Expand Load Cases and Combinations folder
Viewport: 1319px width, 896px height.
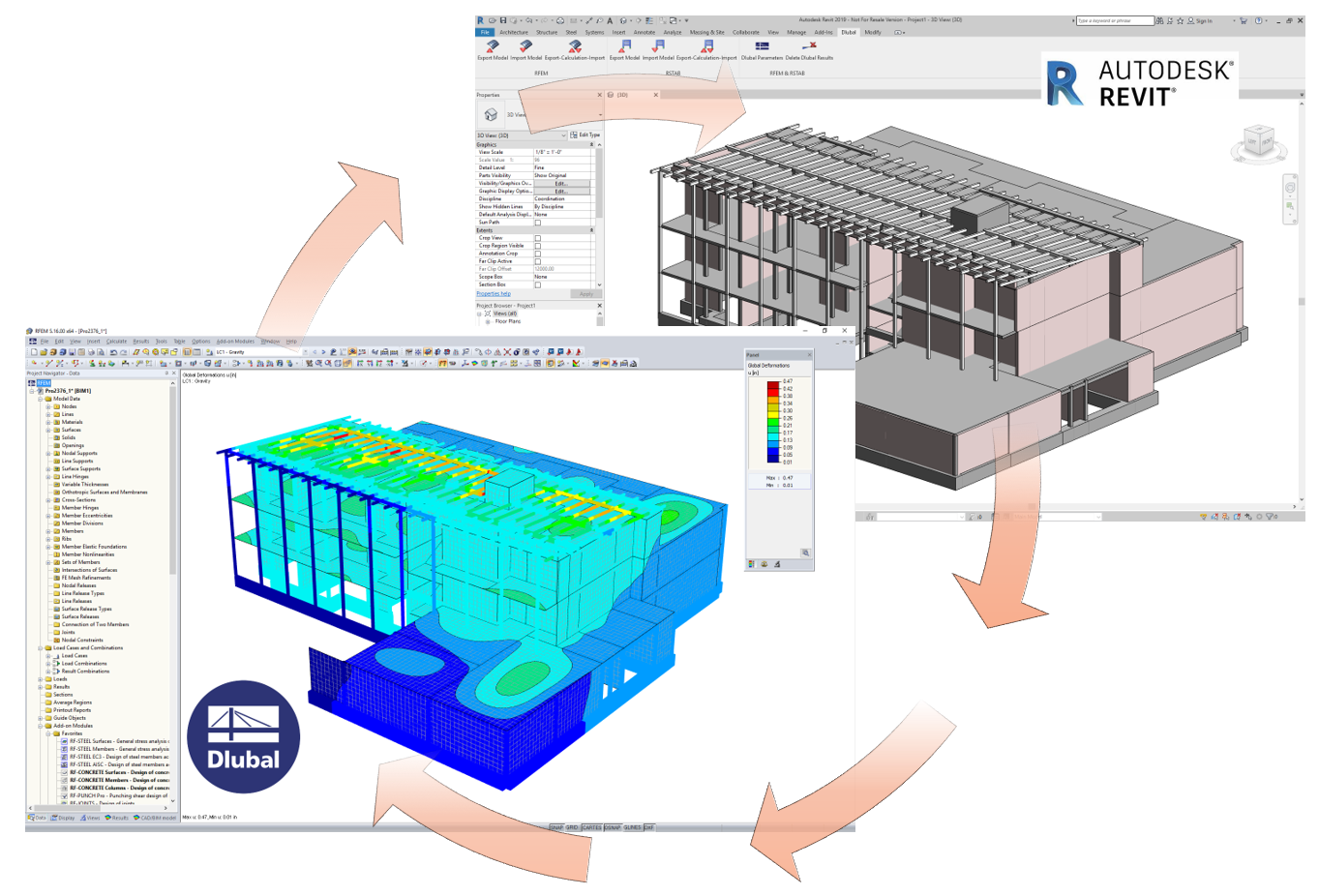click(40, 647)
